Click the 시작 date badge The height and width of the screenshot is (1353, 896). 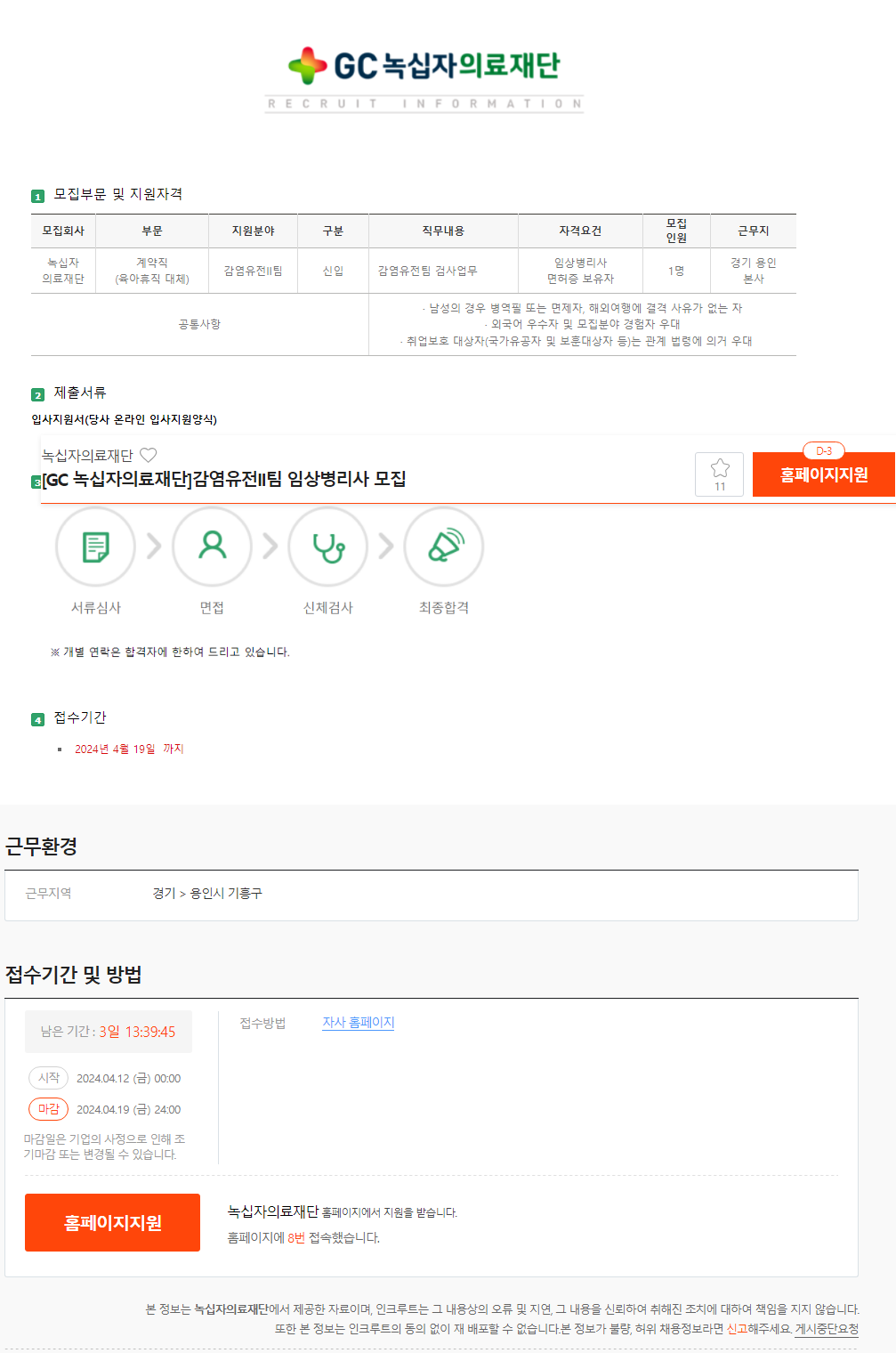[x=48, y=1078]
